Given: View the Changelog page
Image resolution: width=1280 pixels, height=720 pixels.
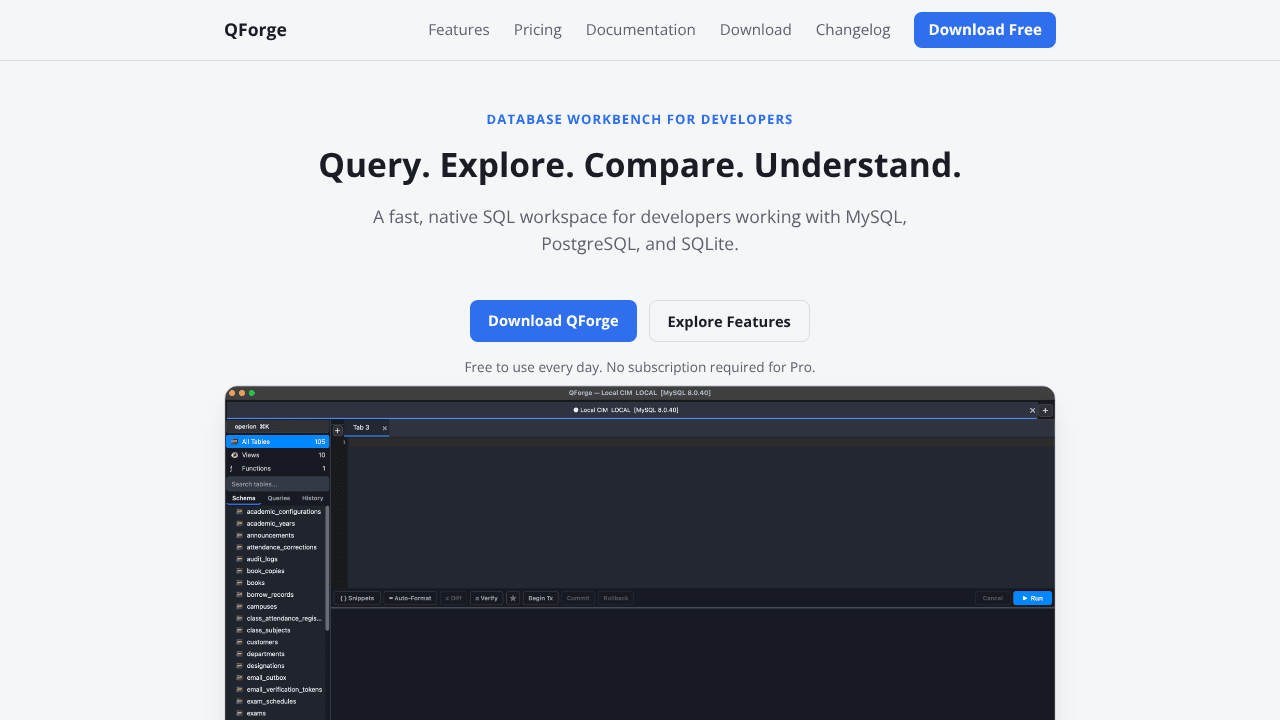Looking at the screenshot, I should [x=853, y=30].
